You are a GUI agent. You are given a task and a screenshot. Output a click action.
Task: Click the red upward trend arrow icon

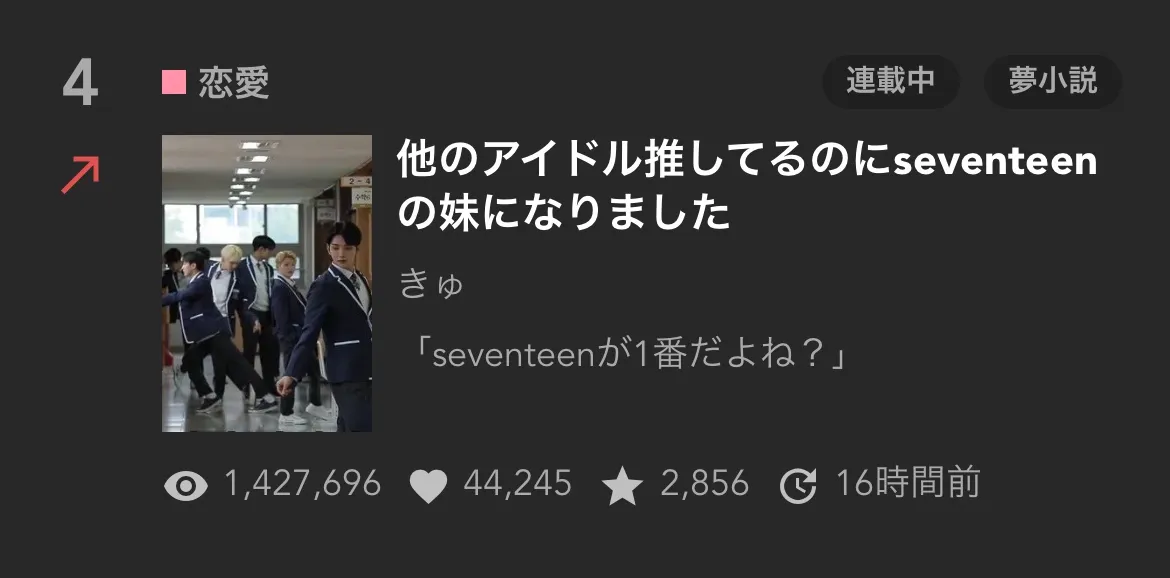80,175
